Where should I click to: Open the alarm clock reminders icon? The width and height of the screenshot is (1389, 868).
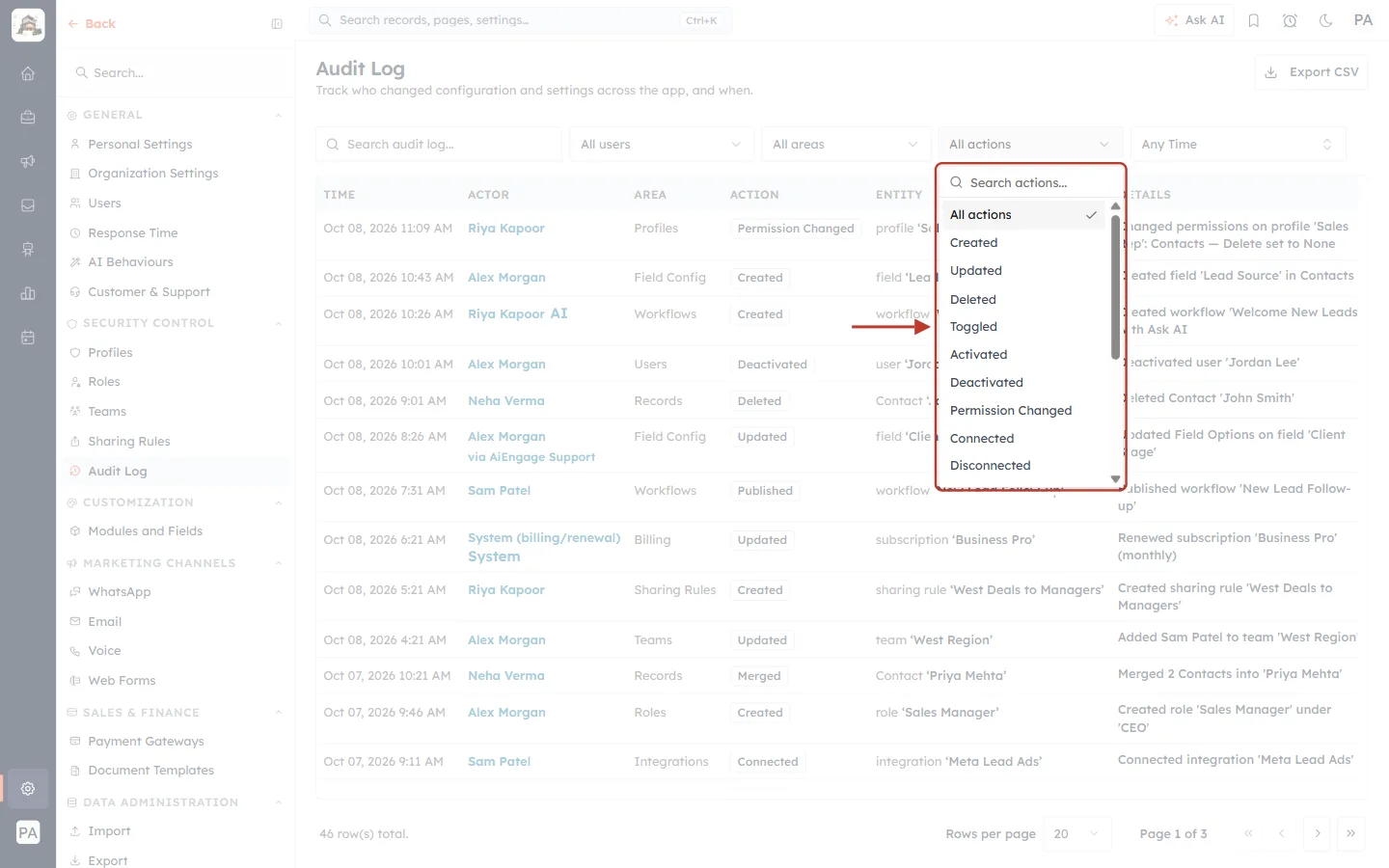pos(1290,20)
